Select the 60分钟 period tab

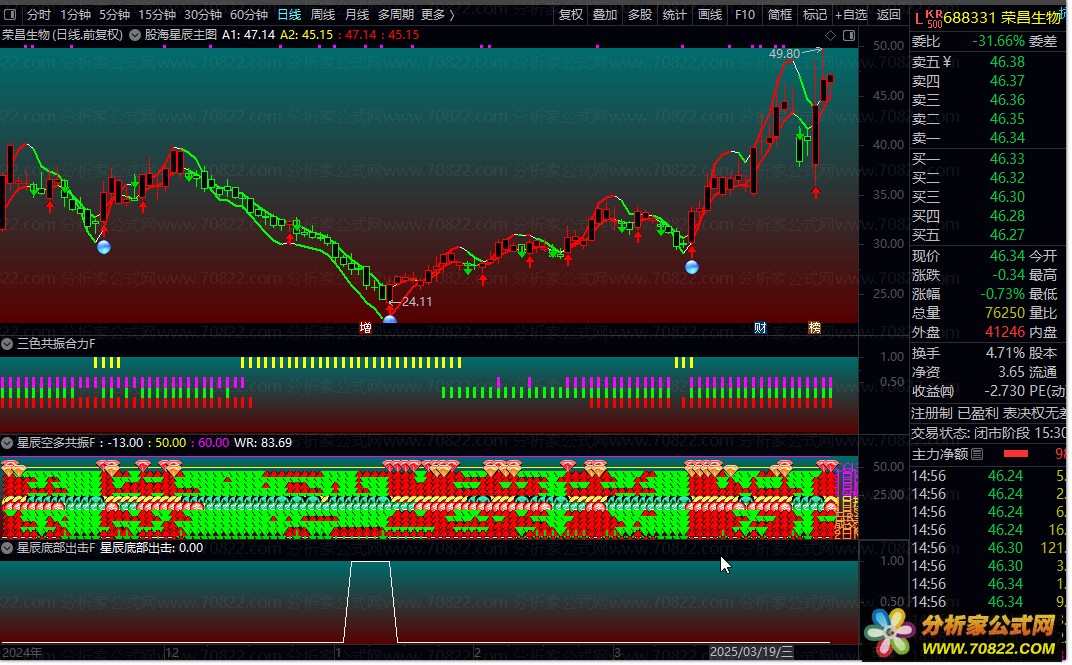249,14
